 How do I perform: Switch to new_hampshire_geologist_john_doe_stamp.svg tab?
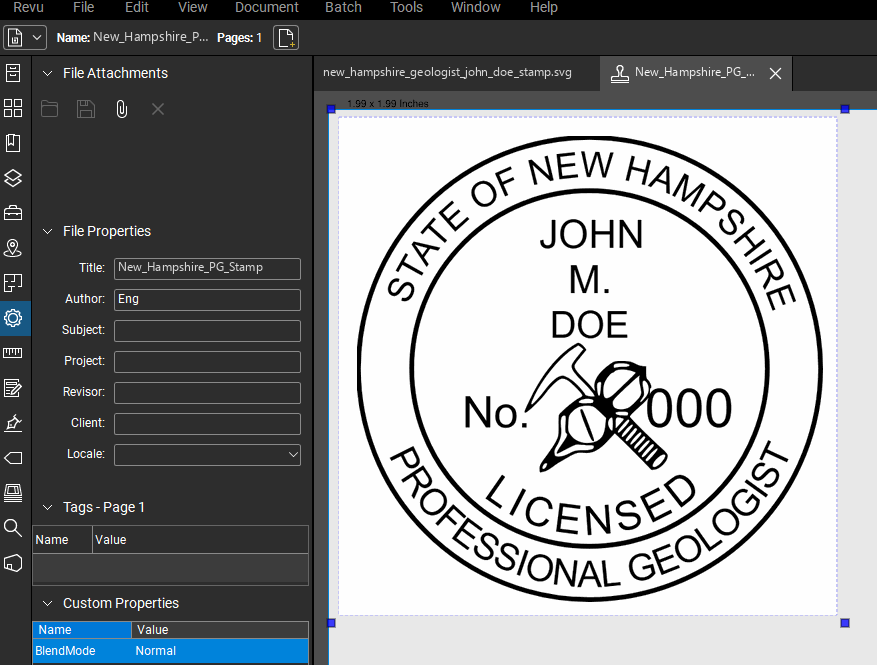(x=447, y=73)
